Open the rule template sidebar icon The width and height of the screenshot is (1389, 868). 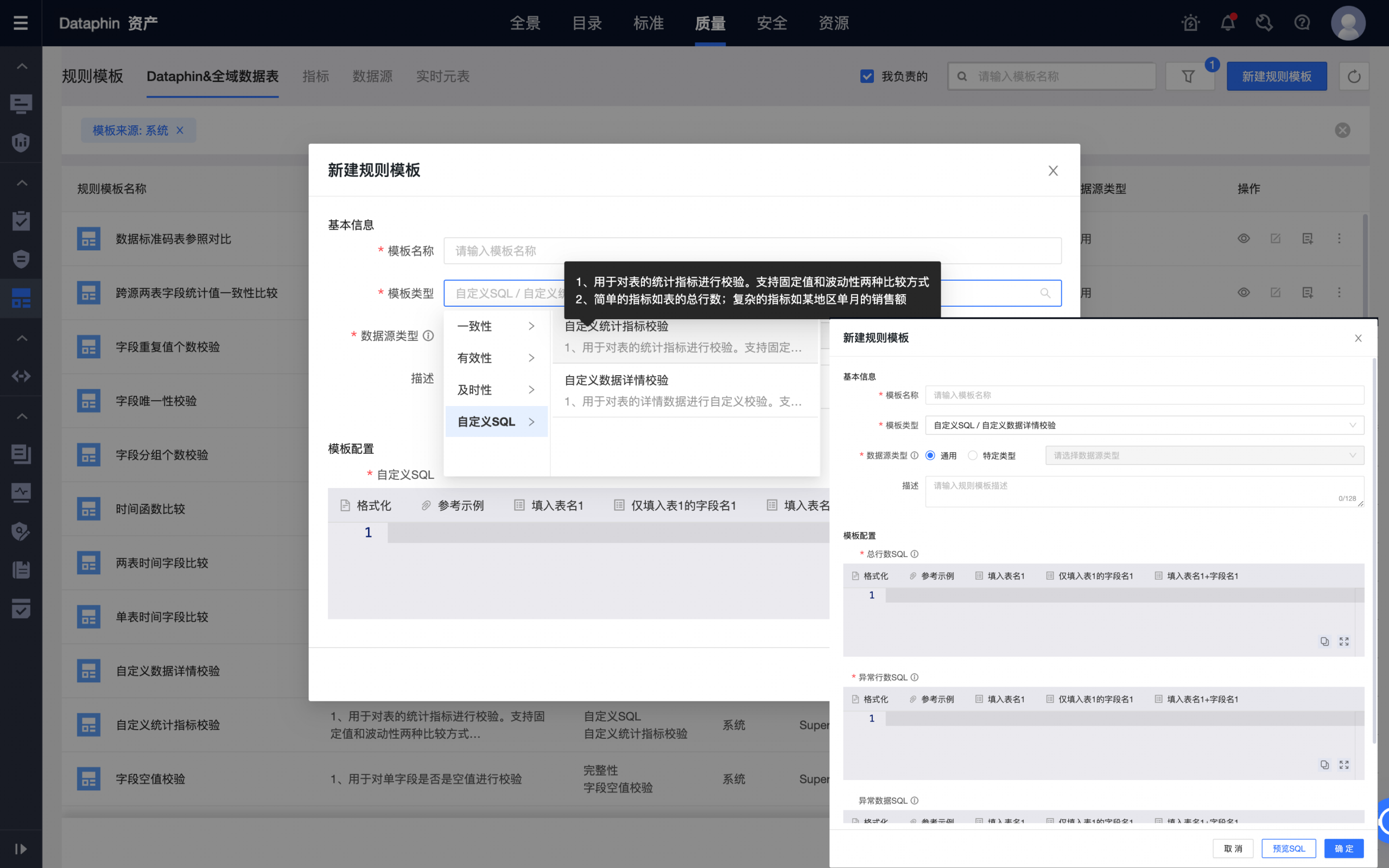[21, 298]
